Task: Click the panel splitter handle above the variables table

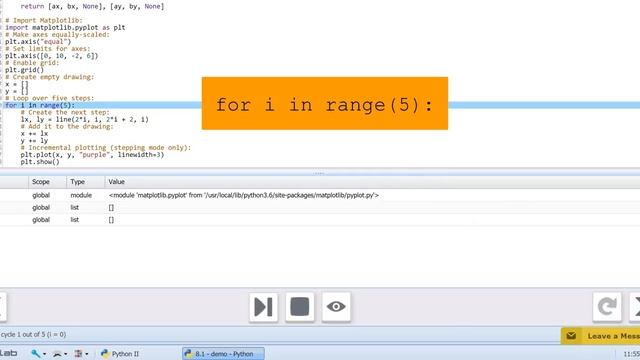Action: (x=319, y=173)
